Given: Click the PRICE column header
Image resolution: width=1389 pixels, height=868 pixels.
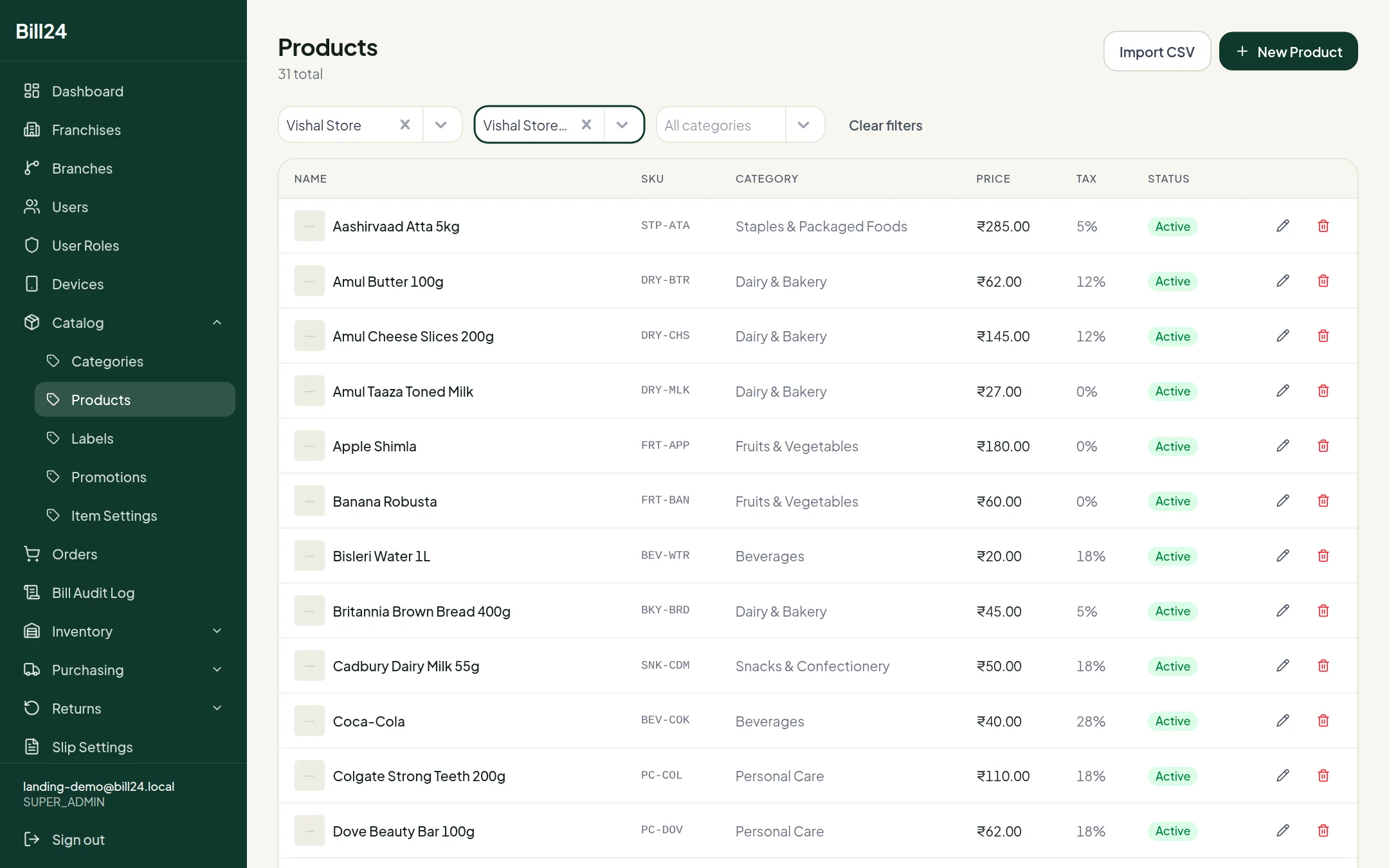Looking at the screenshot, I should (x=993, y=179).
